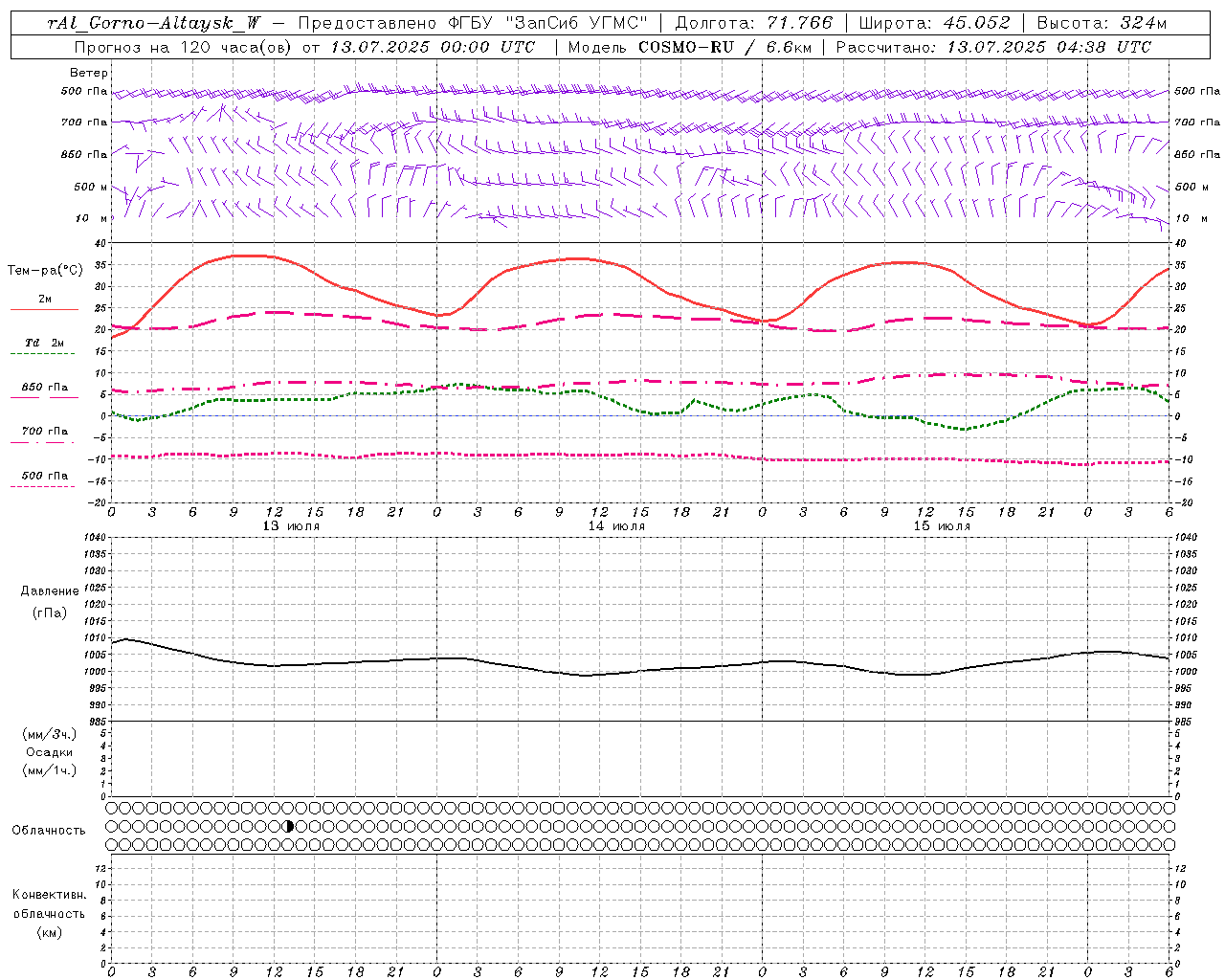This screenshot has width=1225, height=980.
Task: Select the Прогноз на 120 часа(ов) text
Action: click(x=184, y=47)
